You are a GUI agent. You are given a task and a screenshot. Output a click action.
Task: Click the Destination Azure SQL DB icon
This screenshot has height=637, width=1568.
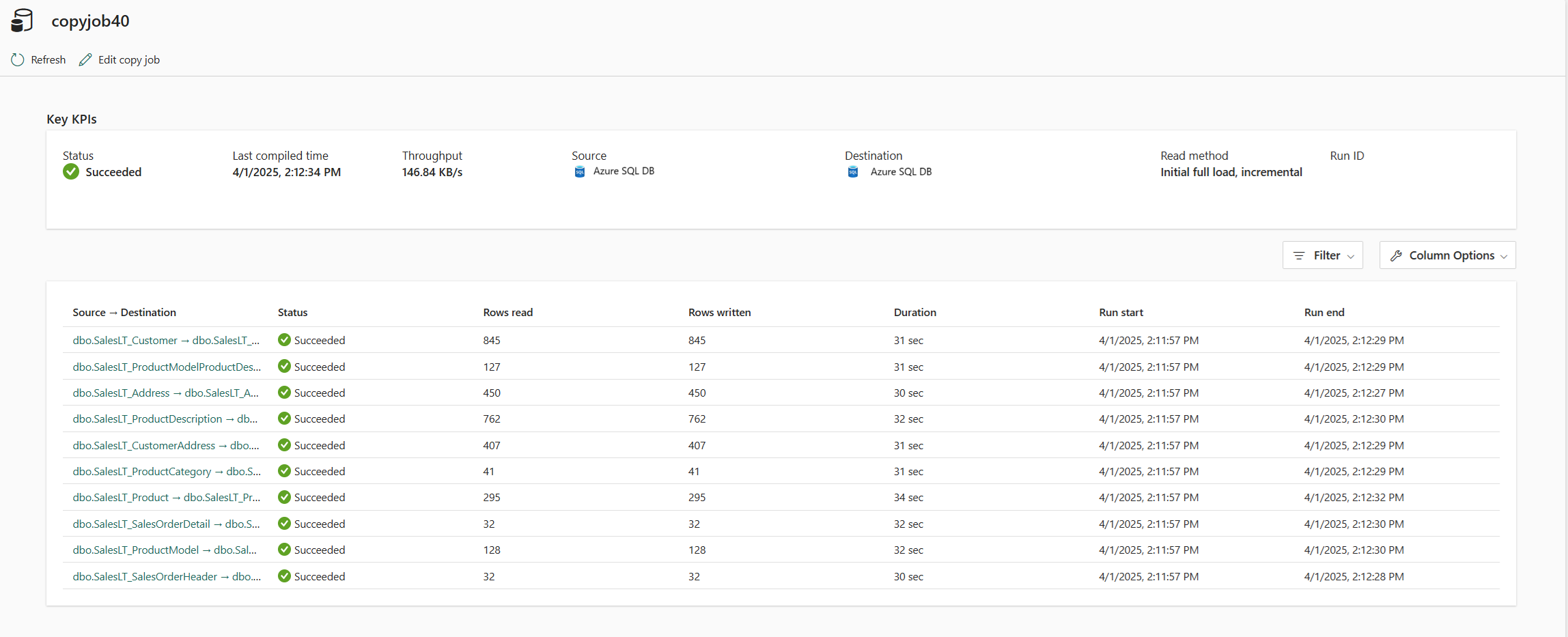853,172
